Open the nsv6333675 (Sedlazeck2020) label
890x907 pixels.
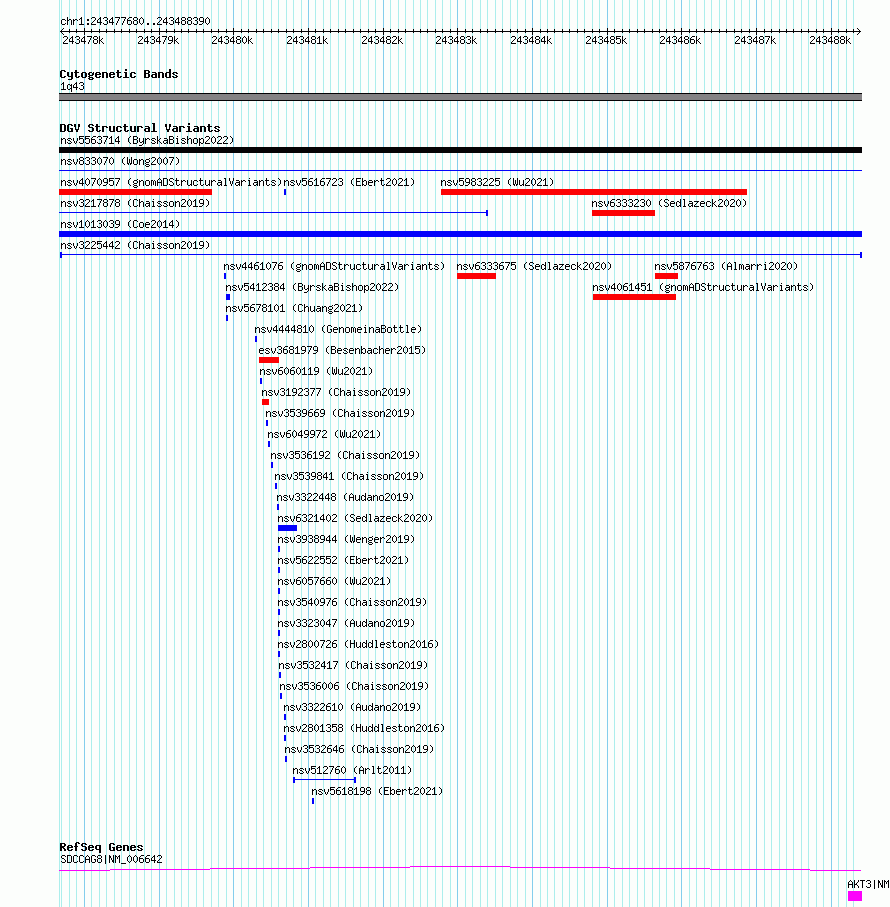534,266
